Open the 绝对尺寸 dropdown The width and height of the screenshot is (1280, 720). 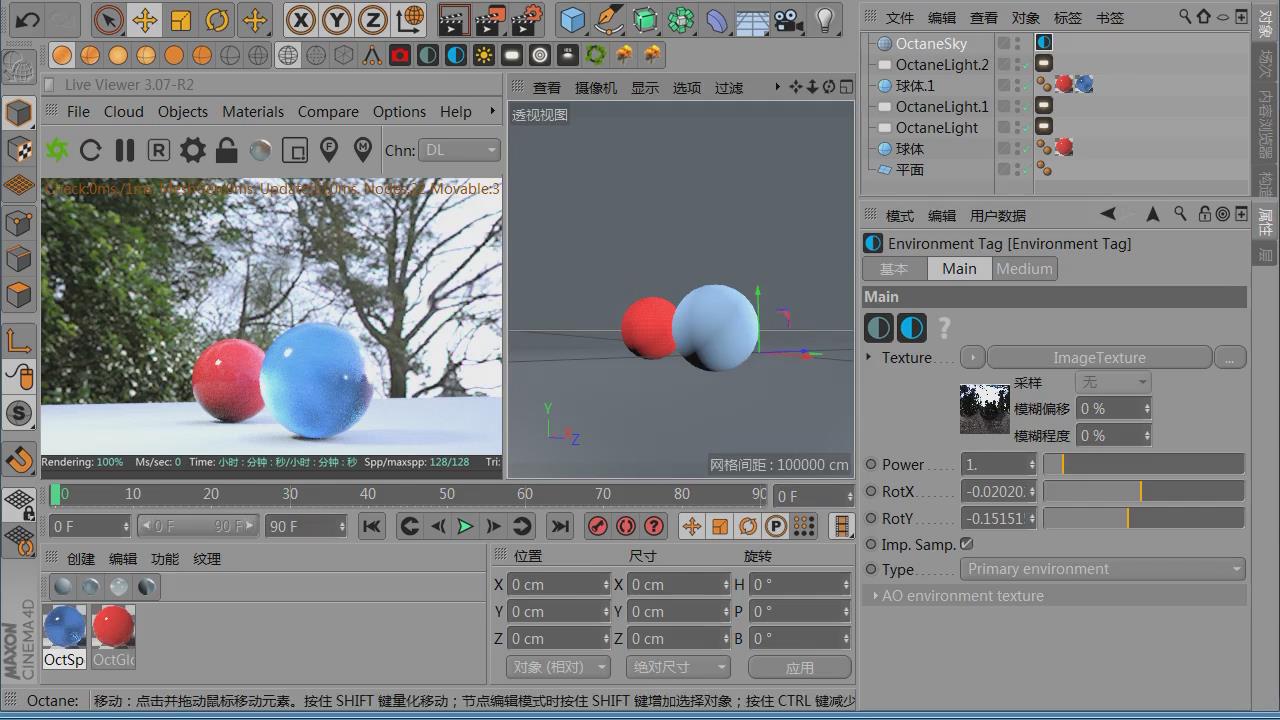[x=679, y=666]
